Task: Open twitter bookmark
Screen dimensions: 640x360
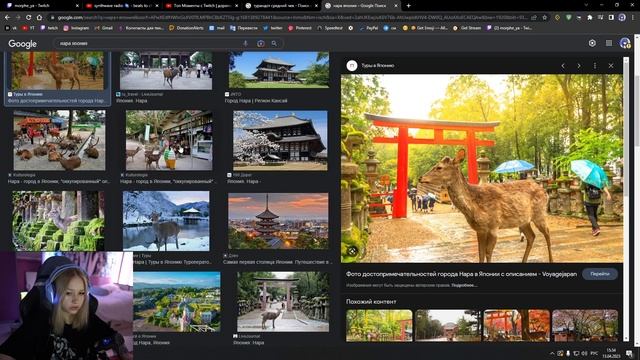Action: [273, 28]
